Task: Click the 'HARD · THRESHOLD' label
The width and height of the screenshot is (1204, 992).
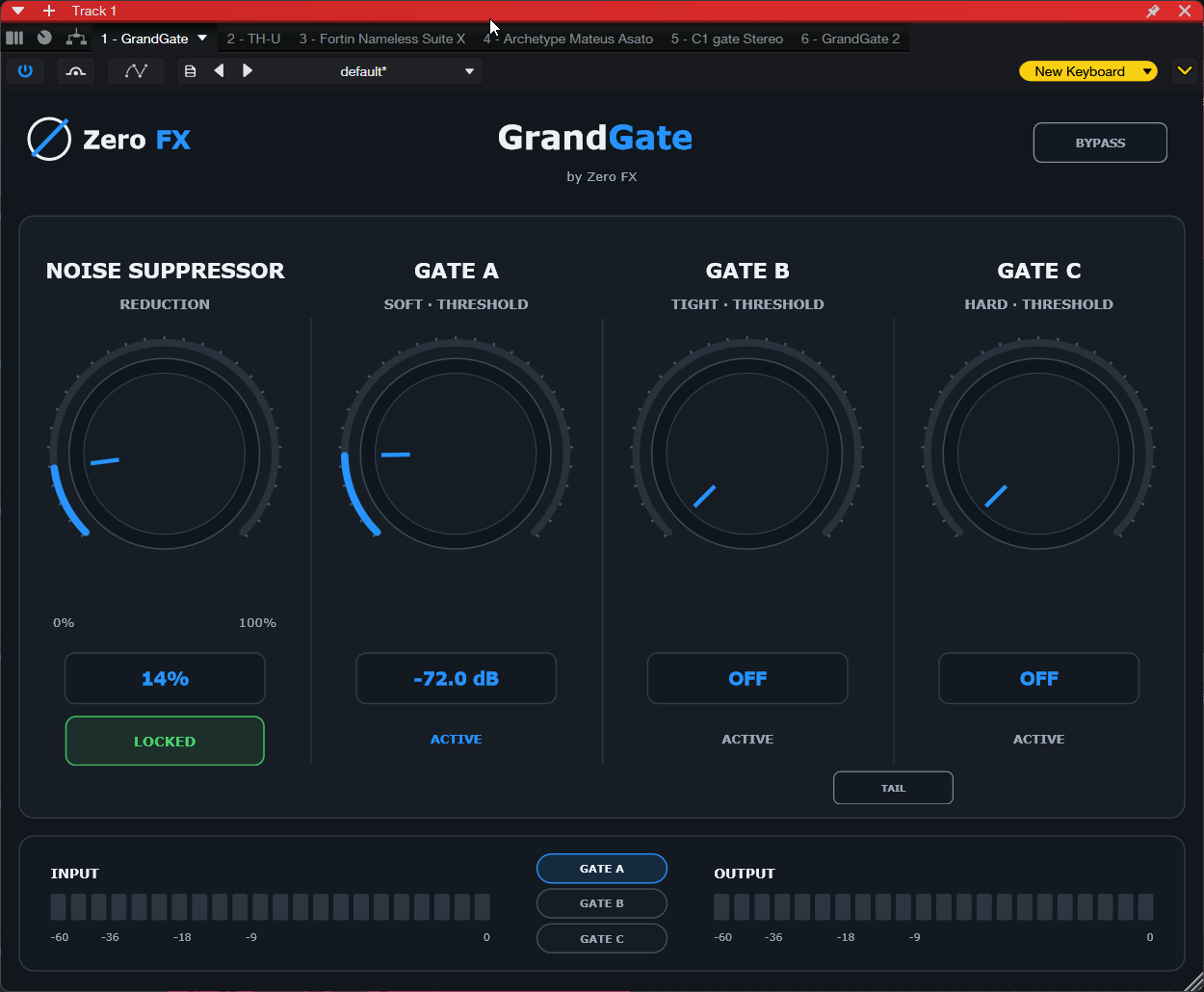Action: pos(1038,304)
